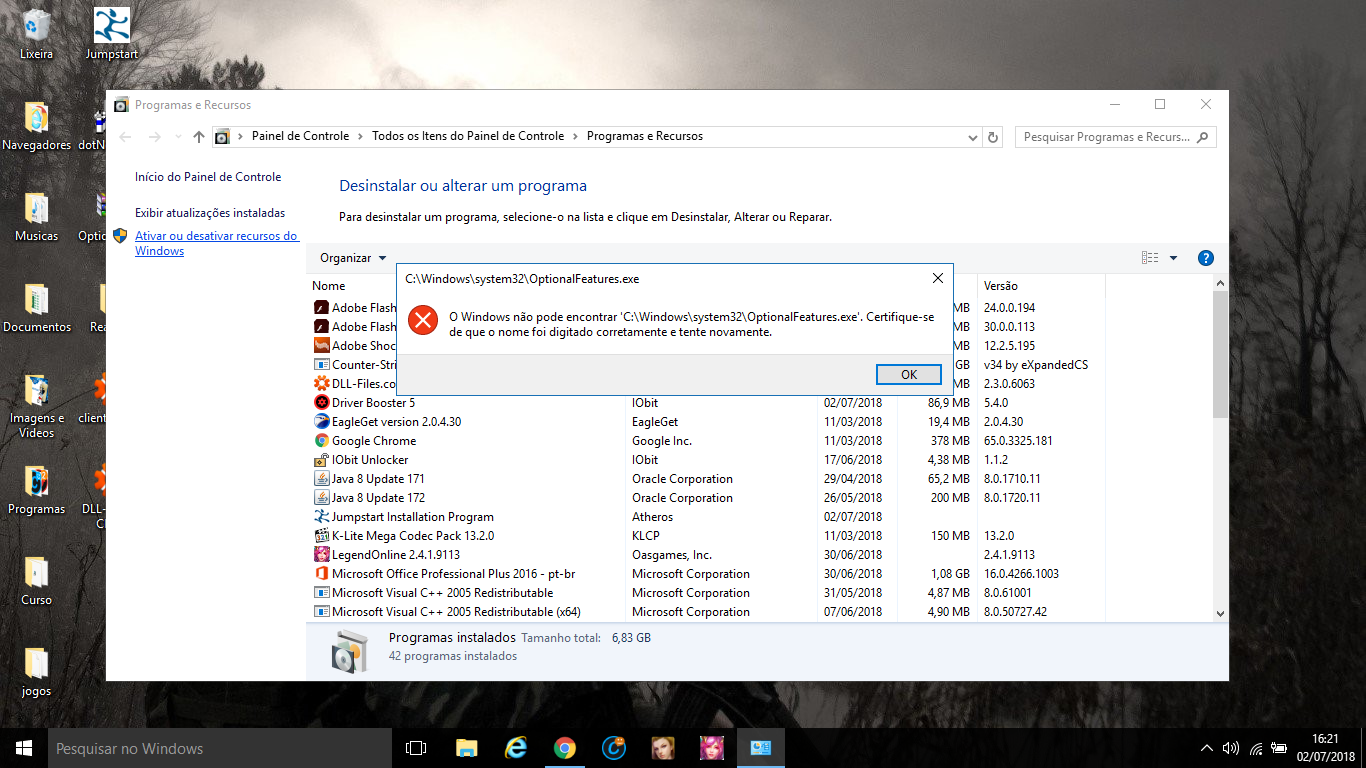Select IObit Unlocker icon in list

[322, 460]
